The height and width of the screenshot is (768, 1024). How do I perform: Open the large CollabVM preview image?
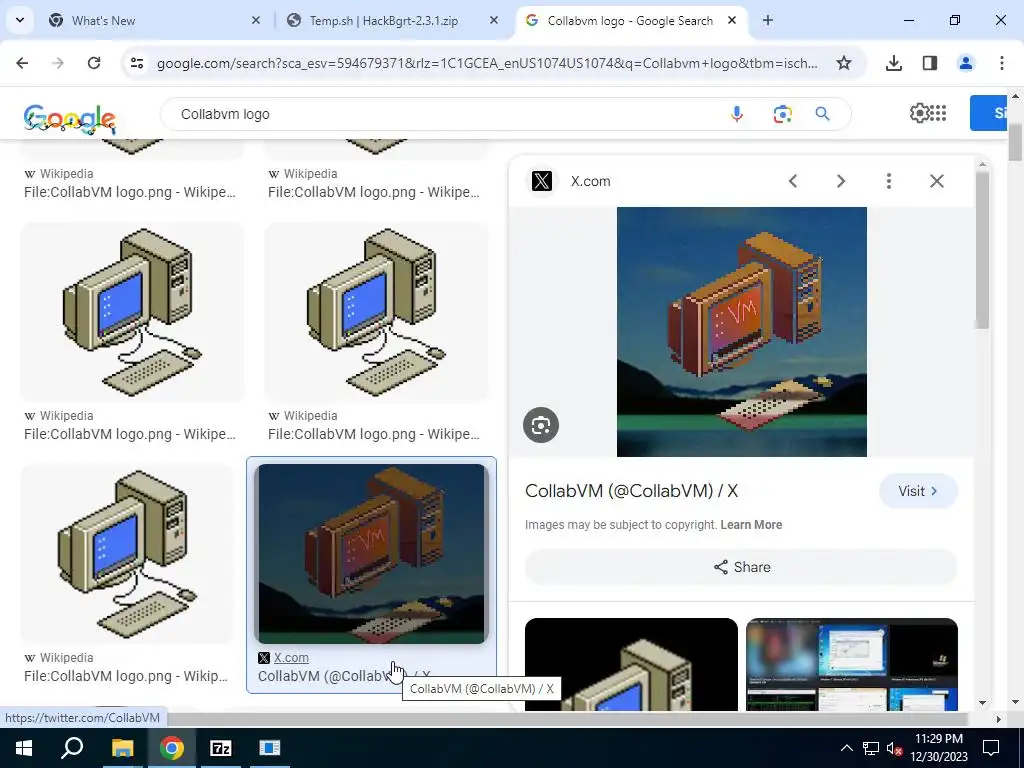(742, 332)
